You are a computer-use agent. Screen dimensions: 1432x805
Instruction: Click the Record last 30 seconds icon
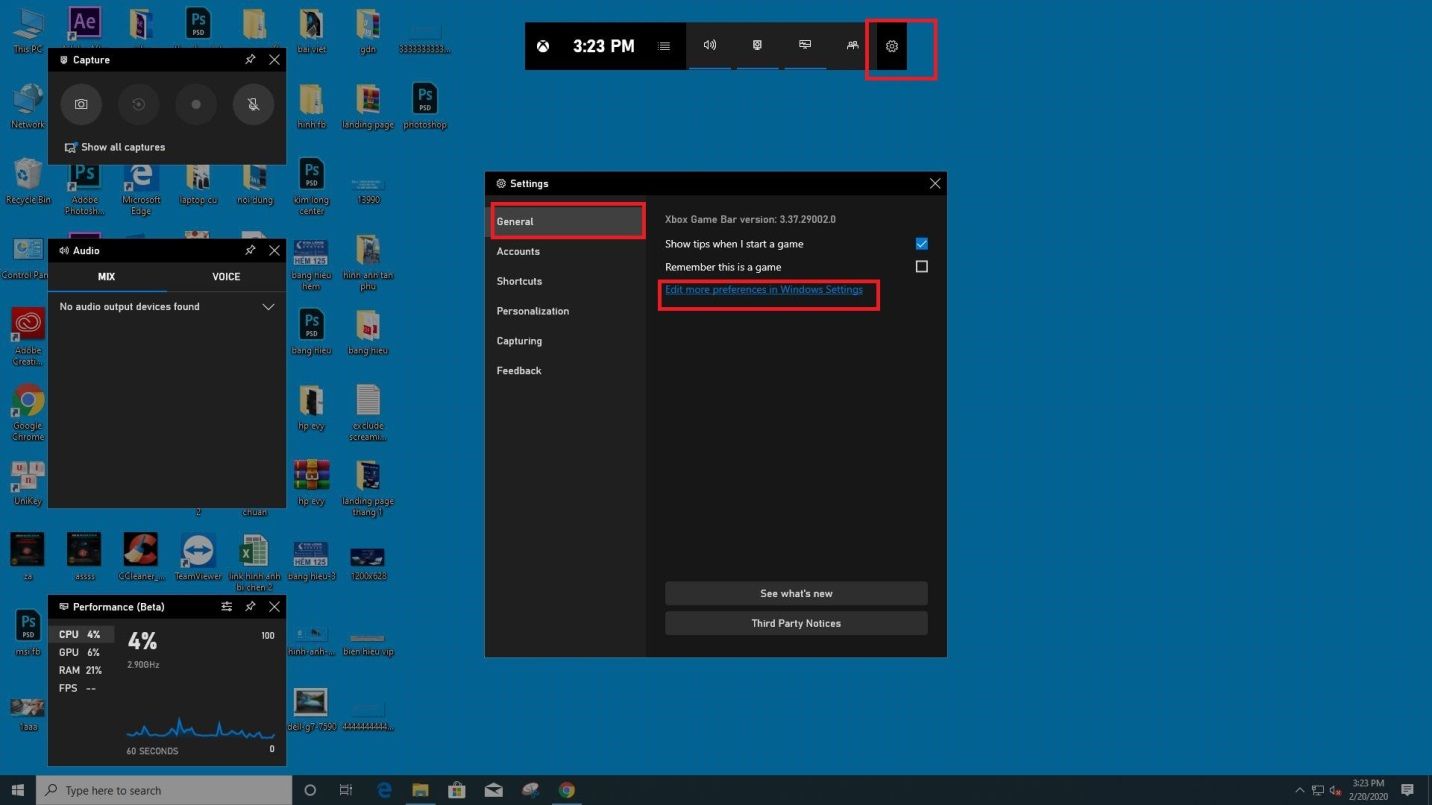(138, 104)
